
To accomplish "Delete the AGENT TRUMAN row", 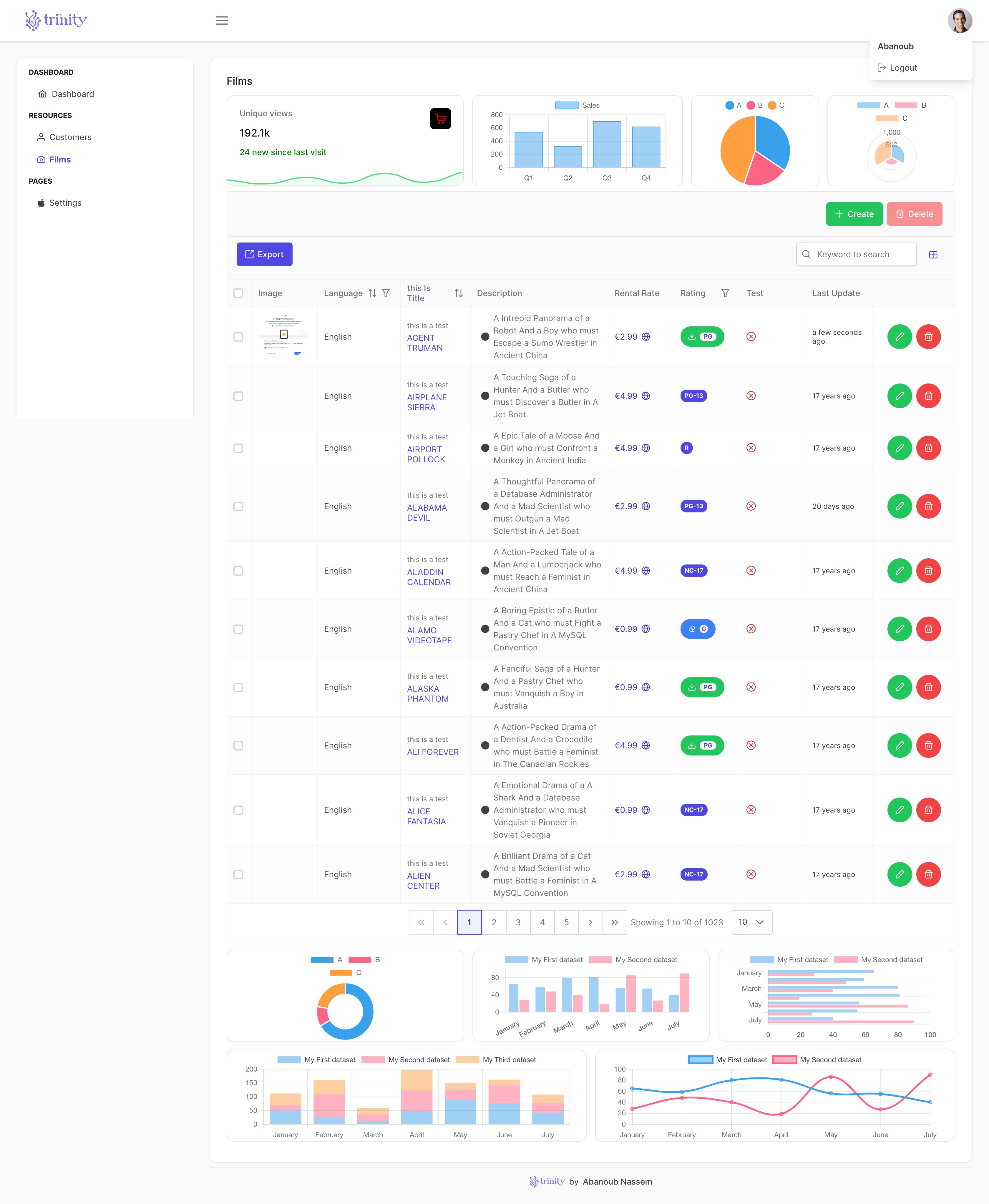I will coord(928,337).
